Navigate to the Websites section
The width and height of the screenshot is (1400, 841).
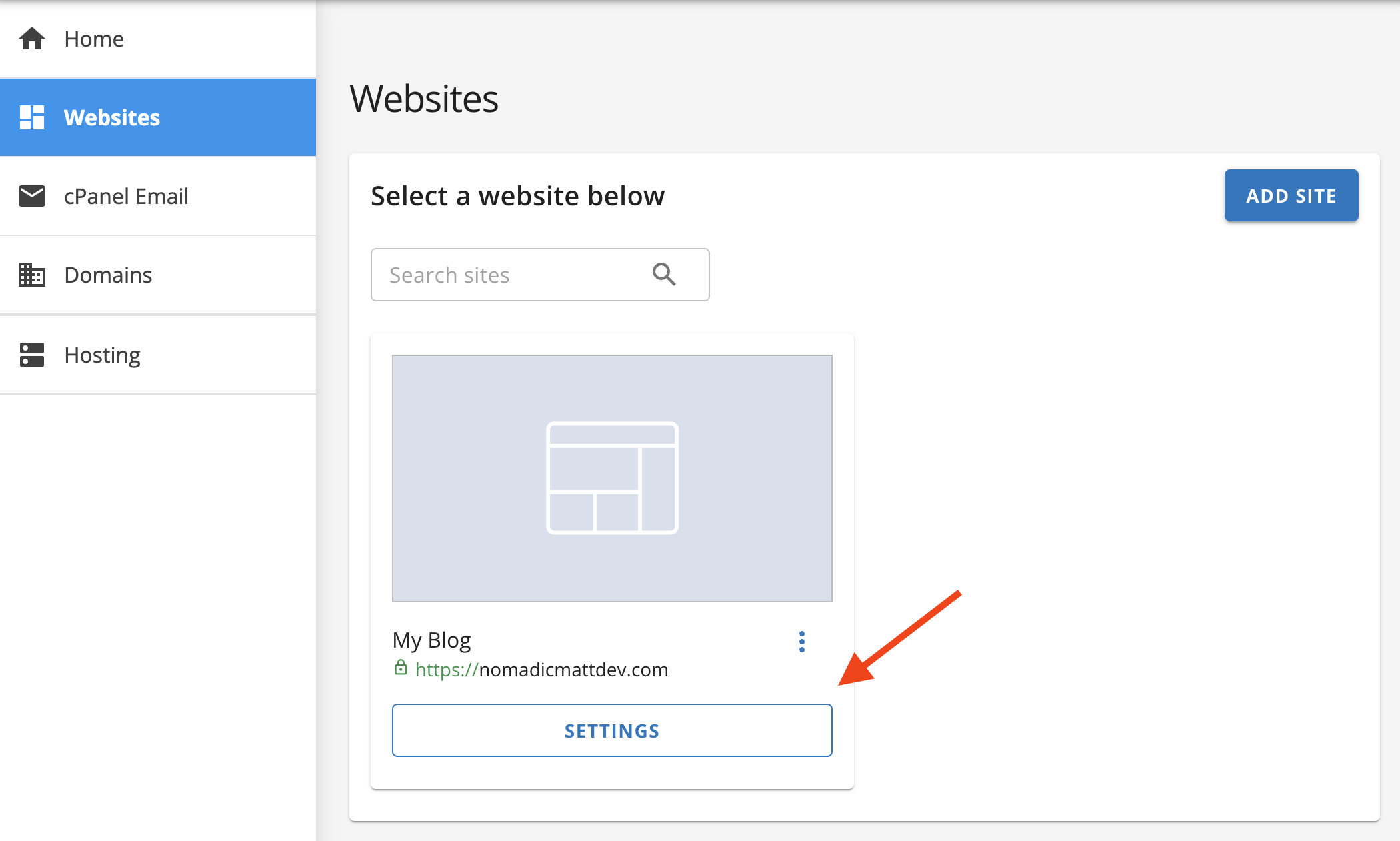point(111,117)
